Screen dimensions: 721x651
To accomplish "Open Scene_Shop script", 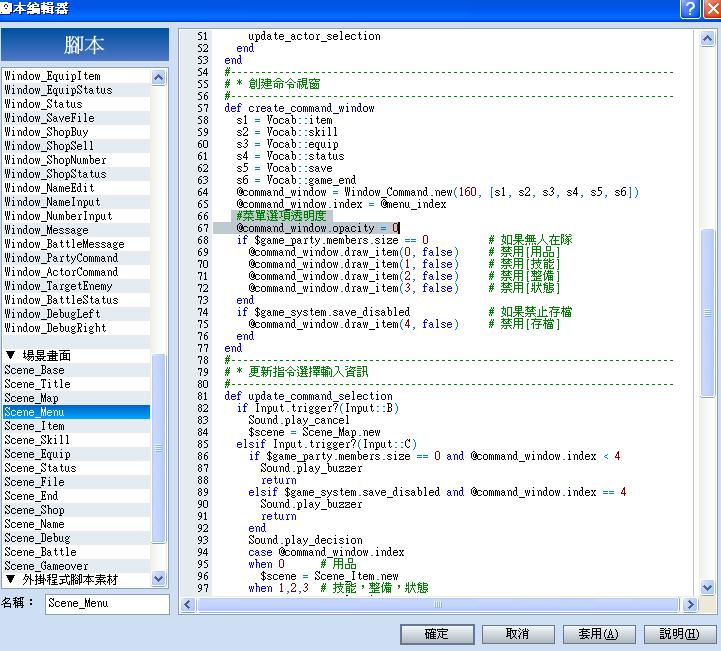I will pyautogui.click(x=76, y=510).
